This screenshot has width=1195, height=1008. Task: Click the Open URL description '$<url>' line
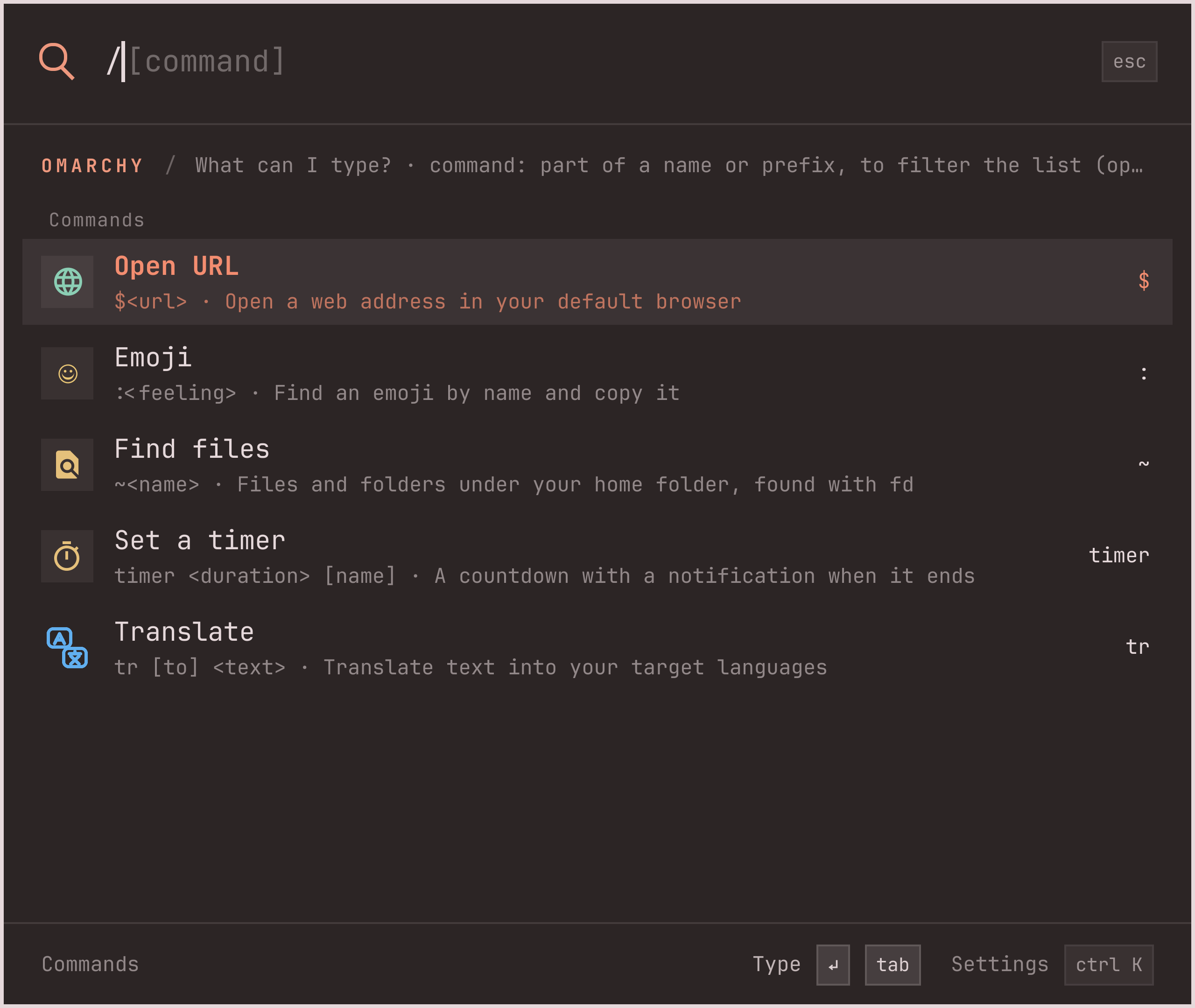[428, 302]
